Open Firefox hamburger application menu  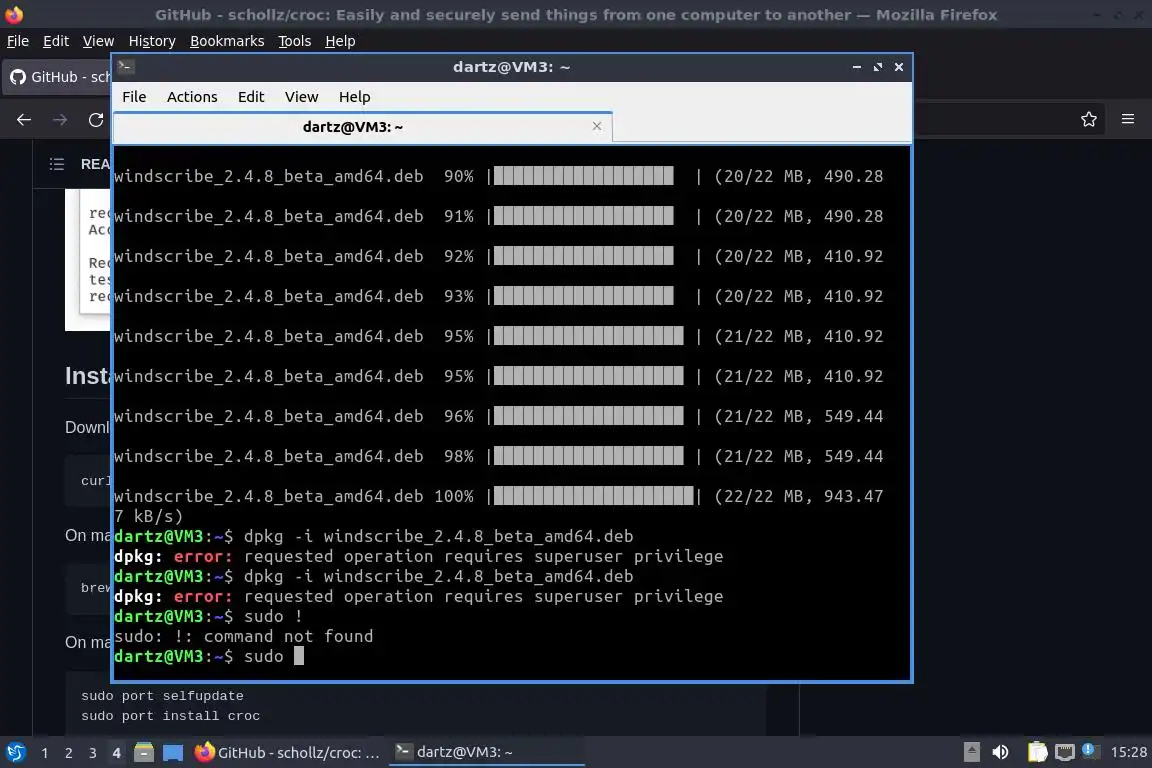[x=1128, y=119]
